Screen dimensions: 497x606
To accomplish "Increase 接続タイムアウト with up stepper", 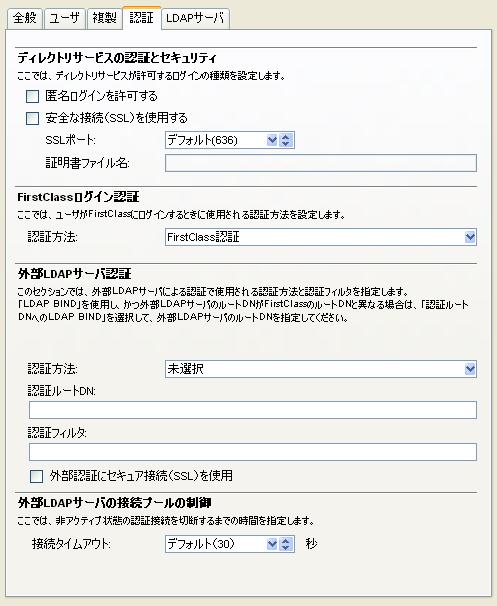I will 286,541.
